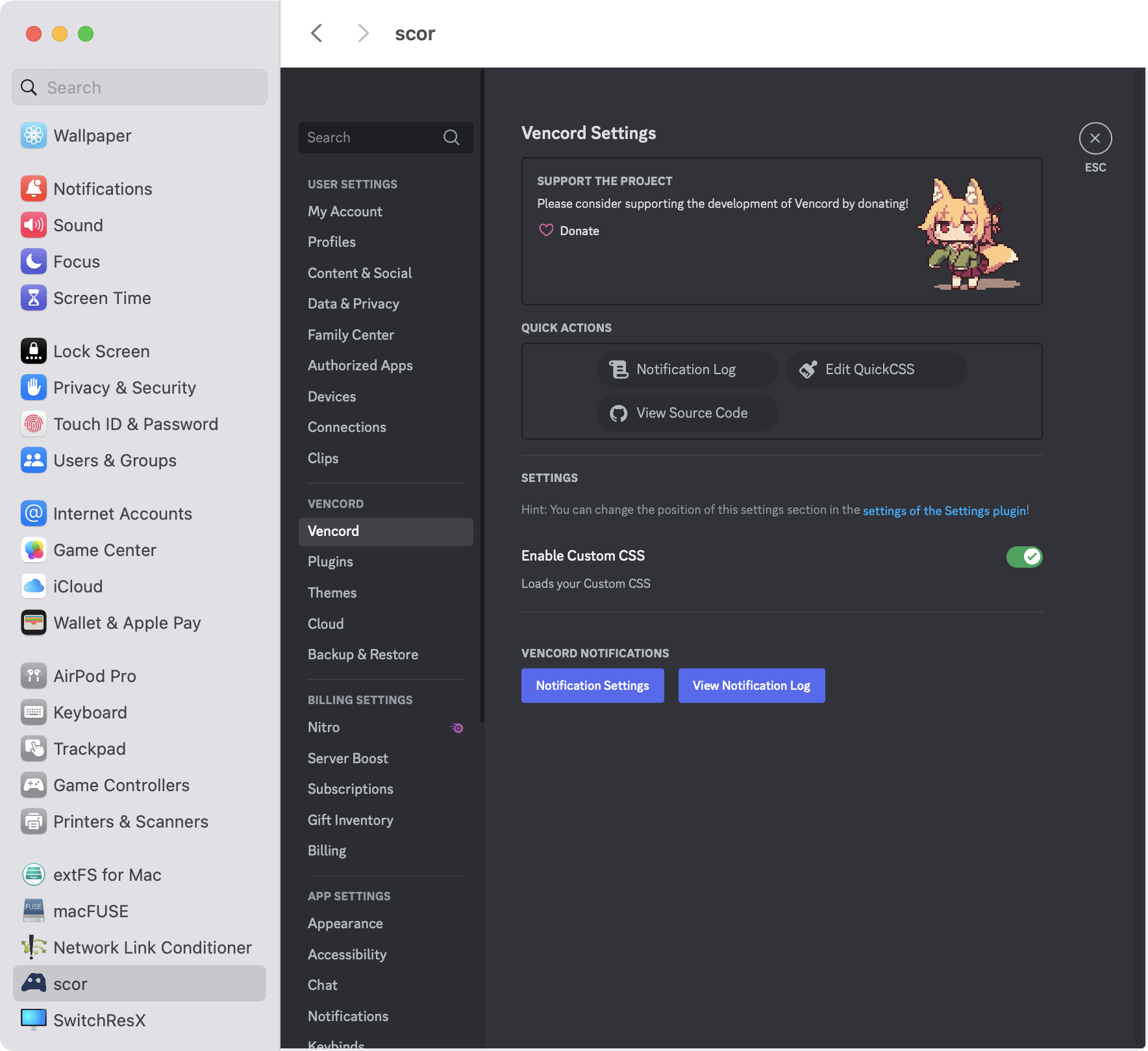Click the Users & Groups icon

click(34, 461)
